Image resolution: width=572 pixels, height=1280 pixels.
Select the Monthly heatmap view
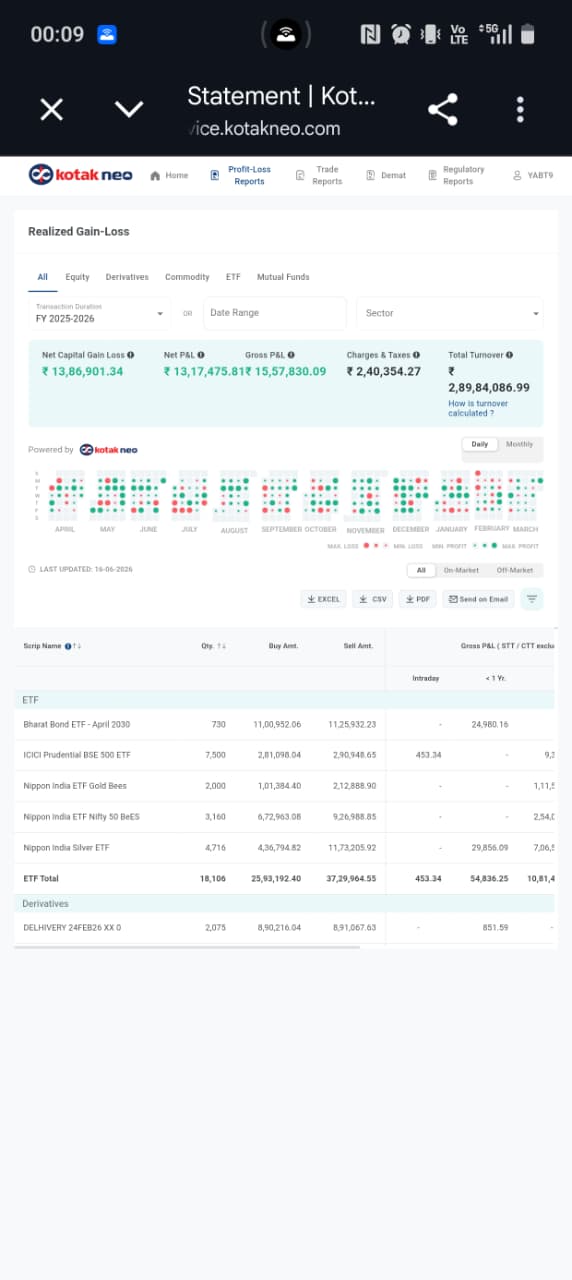point(520,444)
